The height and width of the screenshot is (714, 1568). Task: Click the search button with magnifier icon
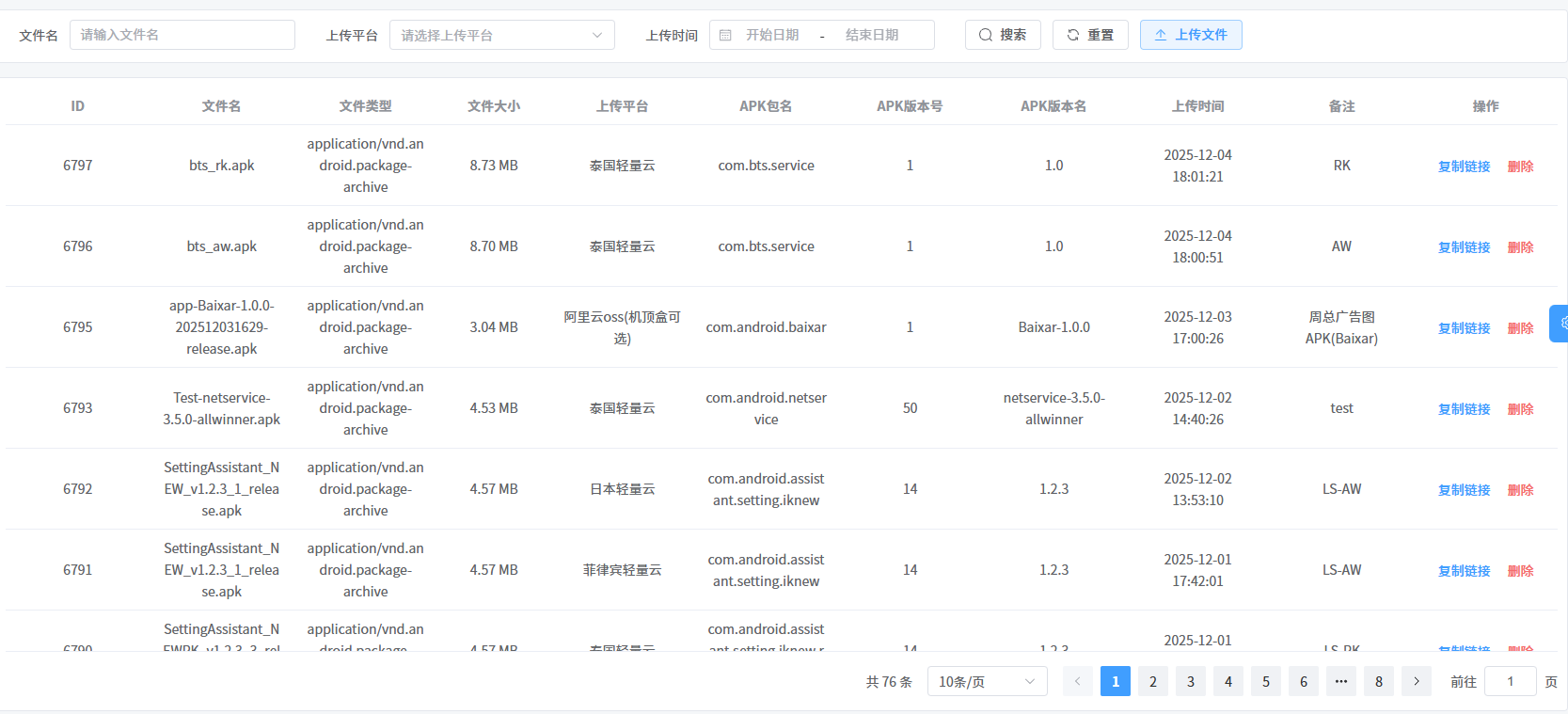[x=1003, y=35]
